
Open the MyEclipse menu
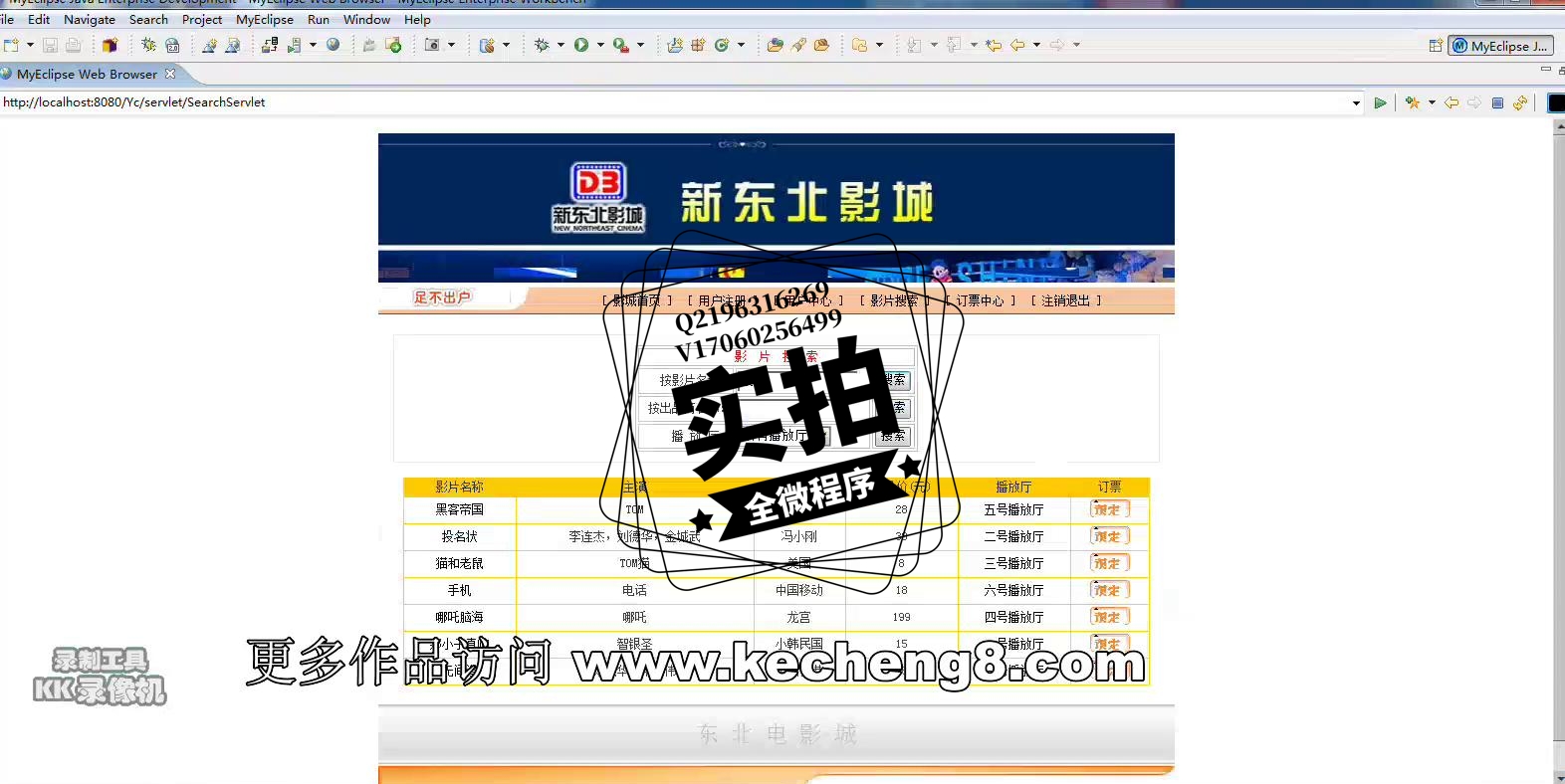click(x=265, y=19)
